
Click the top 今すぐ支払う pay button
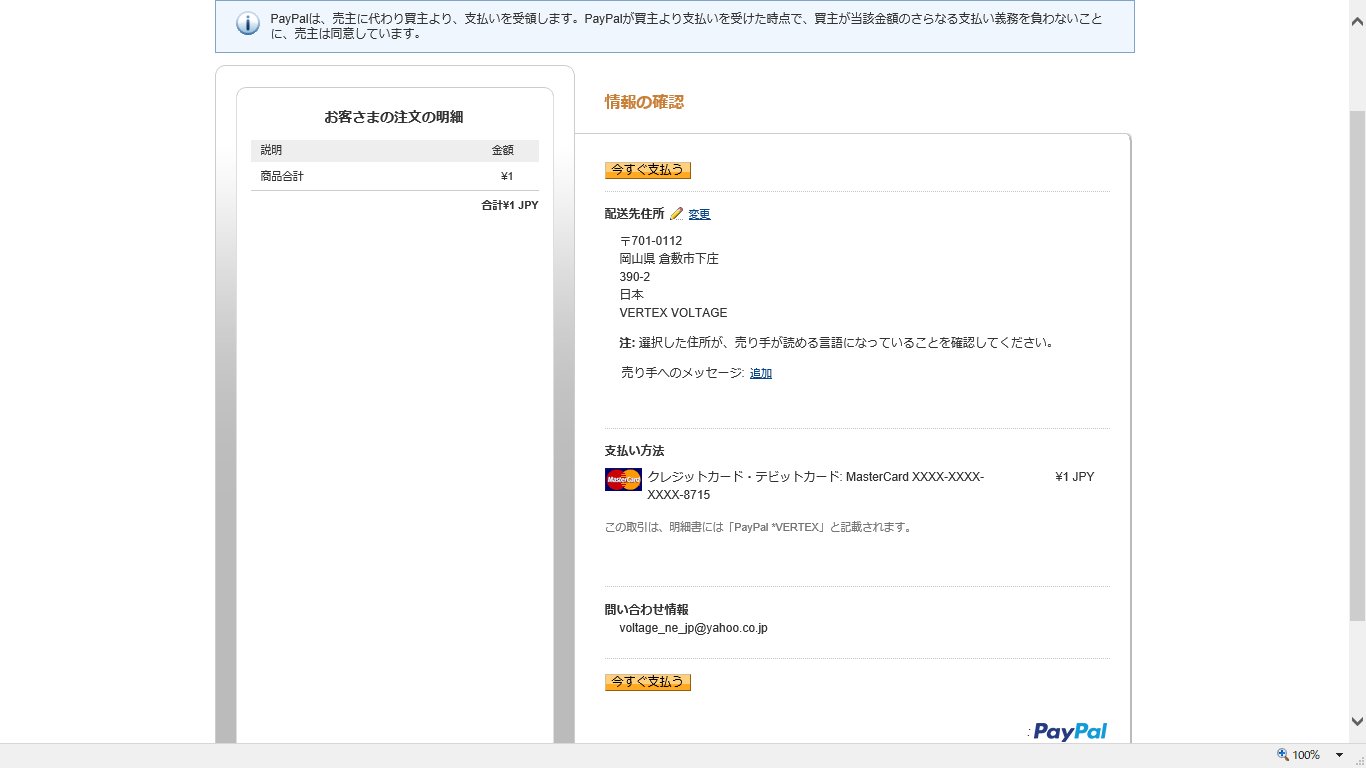[x=648, y=170]
